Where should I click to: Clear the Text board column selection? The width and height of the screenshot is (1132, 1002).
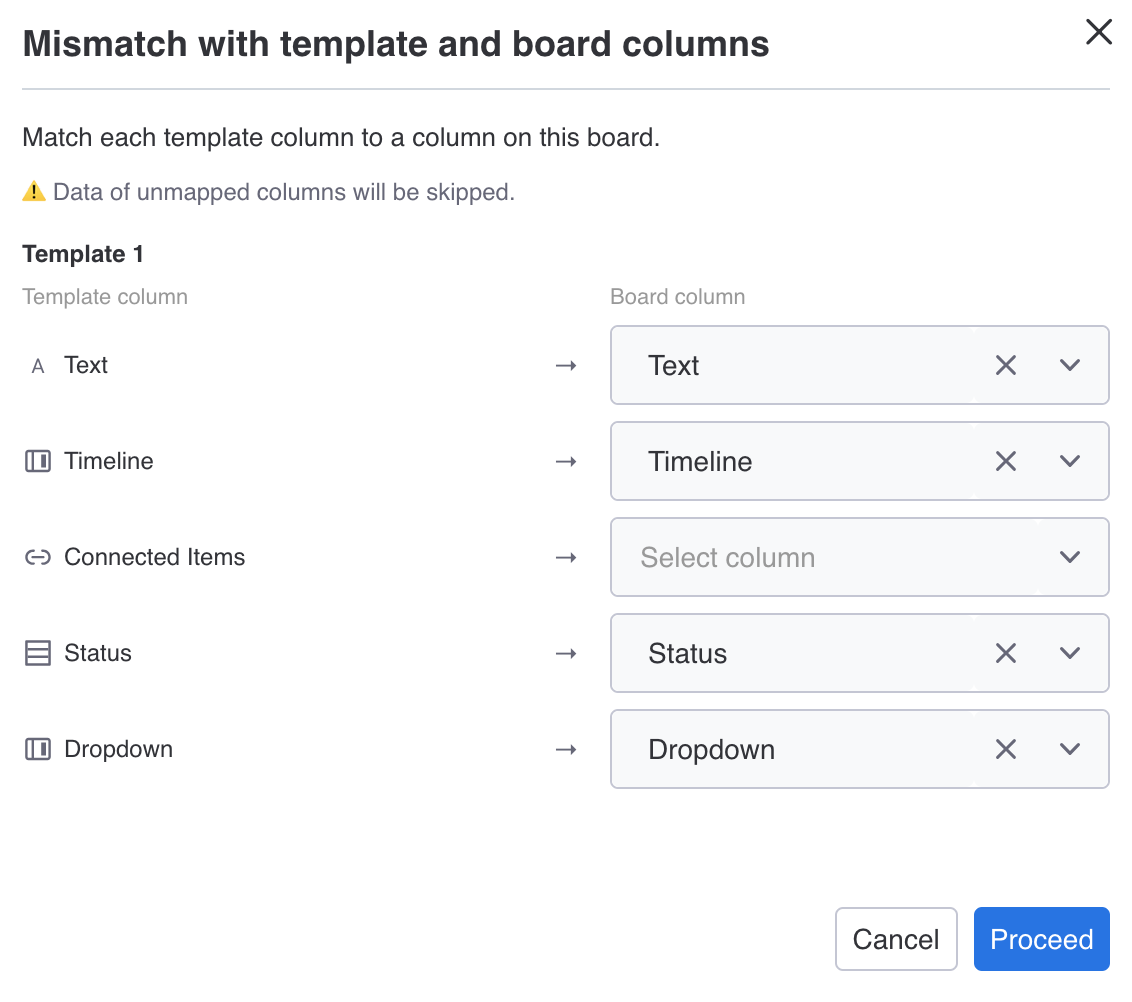1006,365
